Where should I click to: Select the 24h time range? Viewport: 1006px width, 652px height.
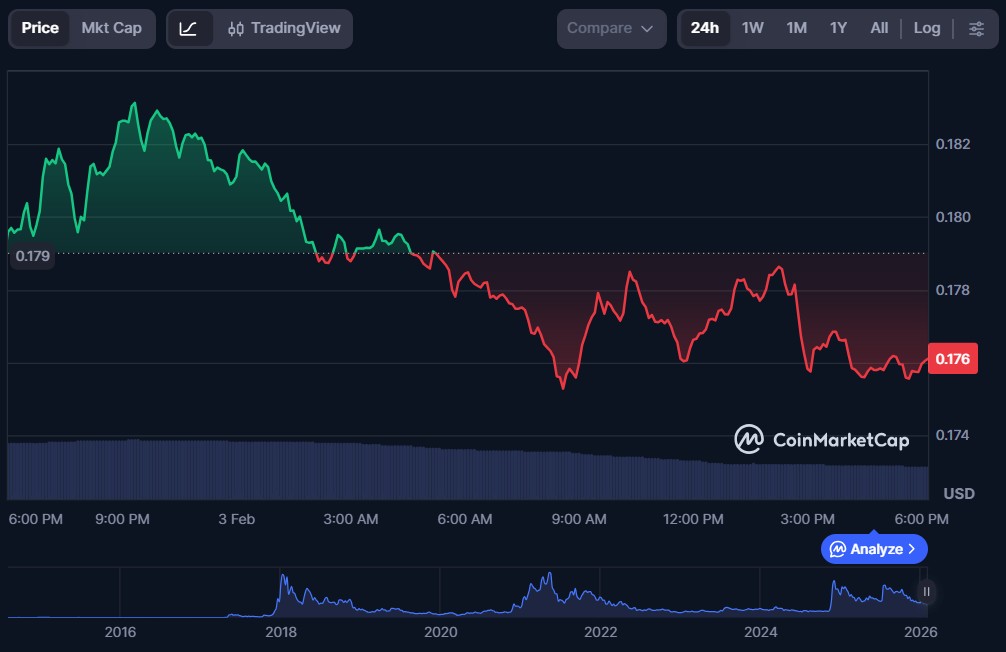coord(704,28)
